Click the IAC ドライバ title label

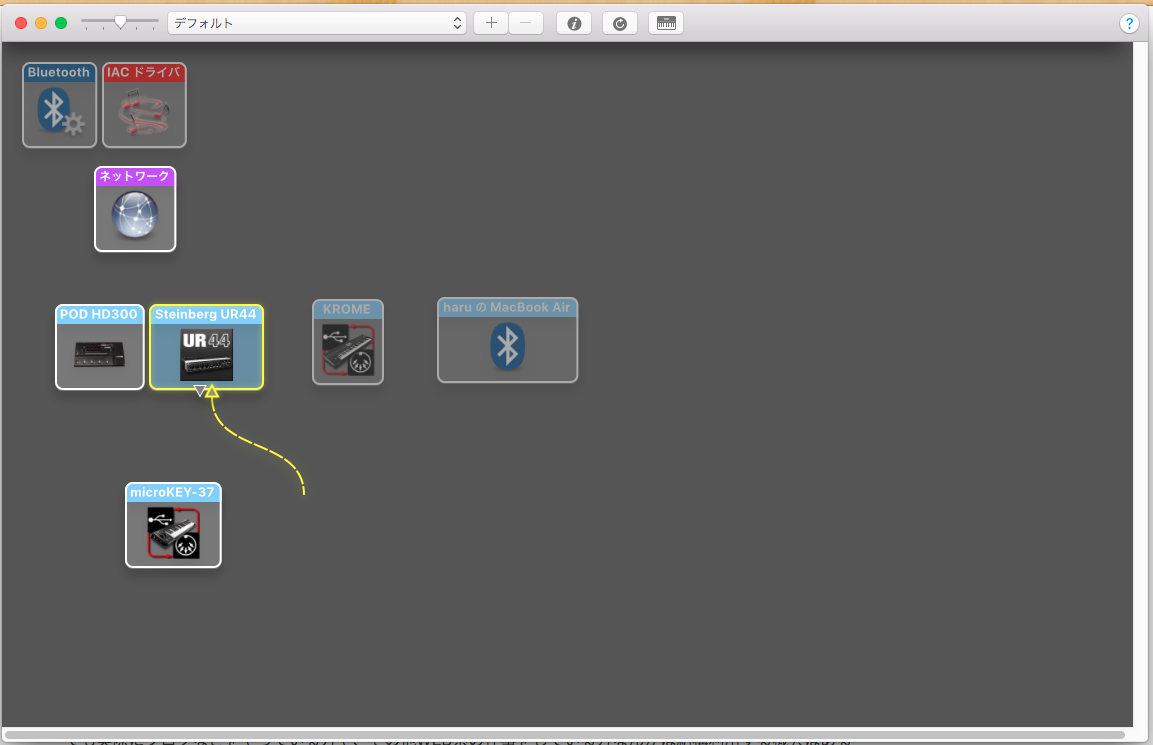click(x=143, y=72)
